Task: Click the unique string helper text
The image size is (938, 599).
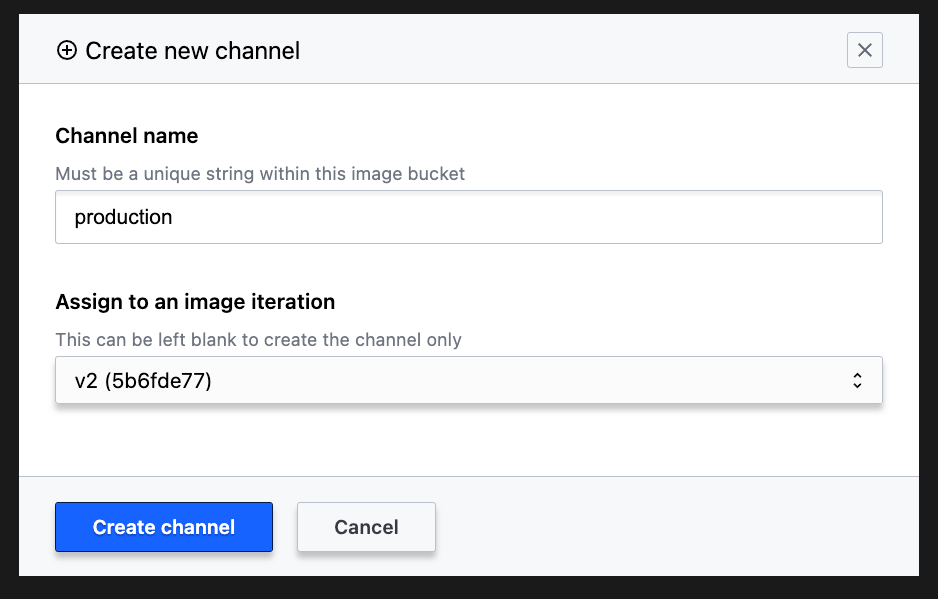Action: click(260, 174)
